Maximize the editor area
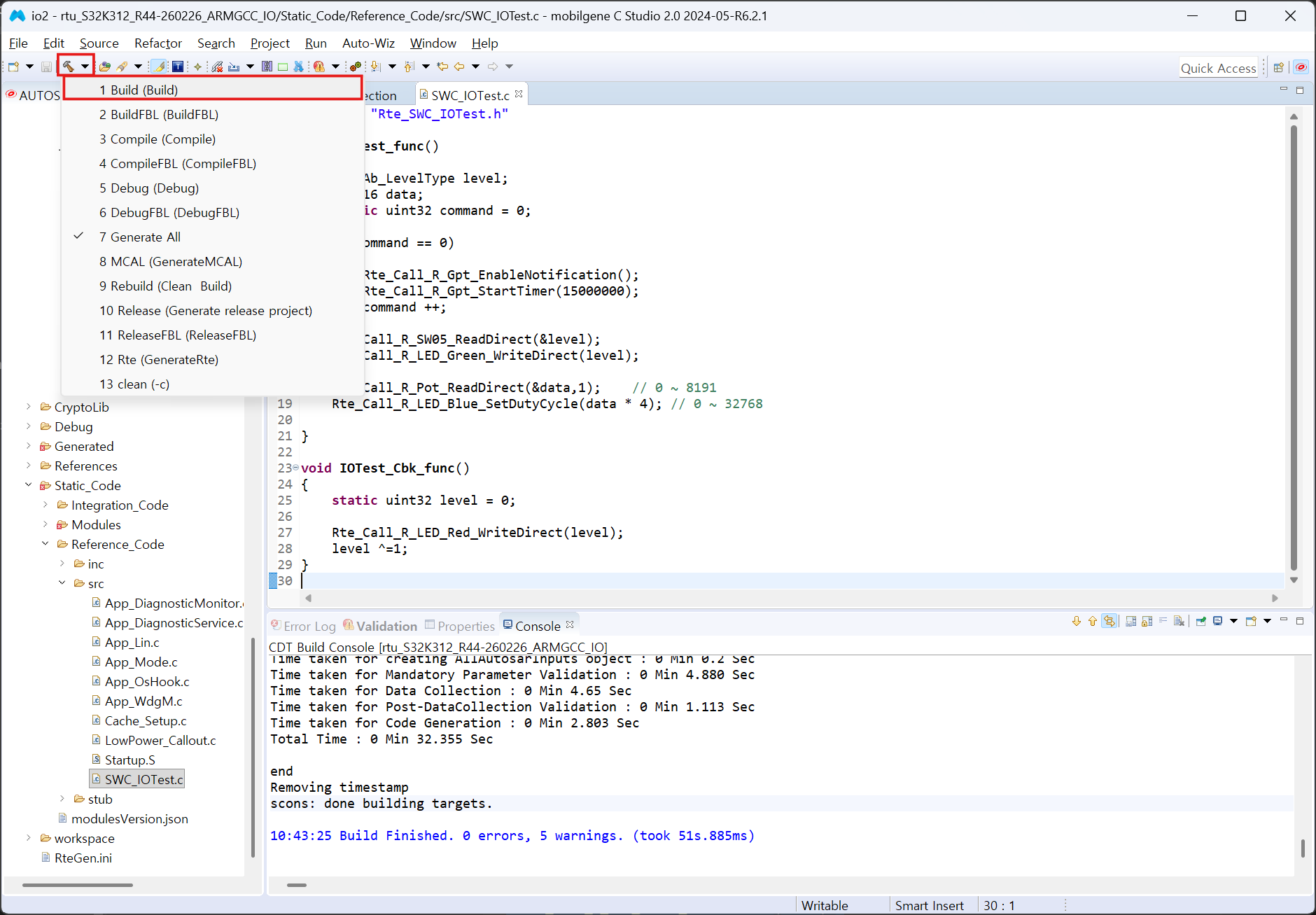The image size is (1316, 915). point(1300,90)
